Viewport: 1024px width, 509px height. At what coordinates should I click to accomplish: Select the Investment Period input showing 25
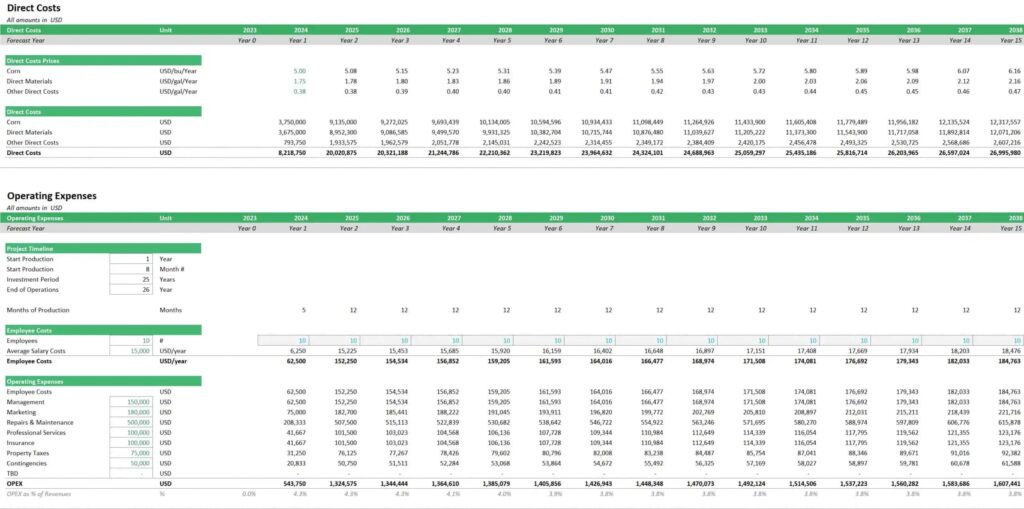[x=131, y=279]
